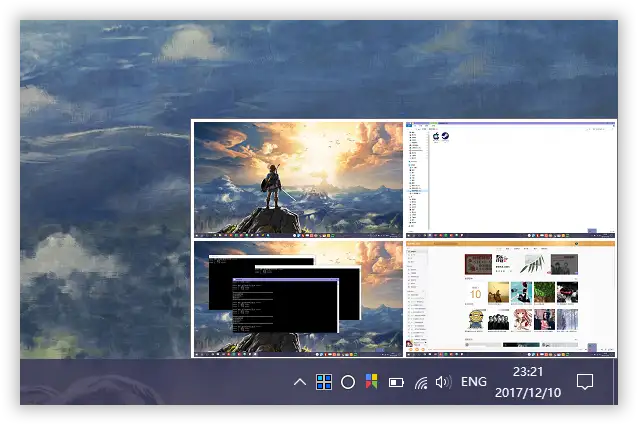The height and width of the screenshot is (425, 638).
Task: Click the speaker volume icon
Action: click(444, 382)
